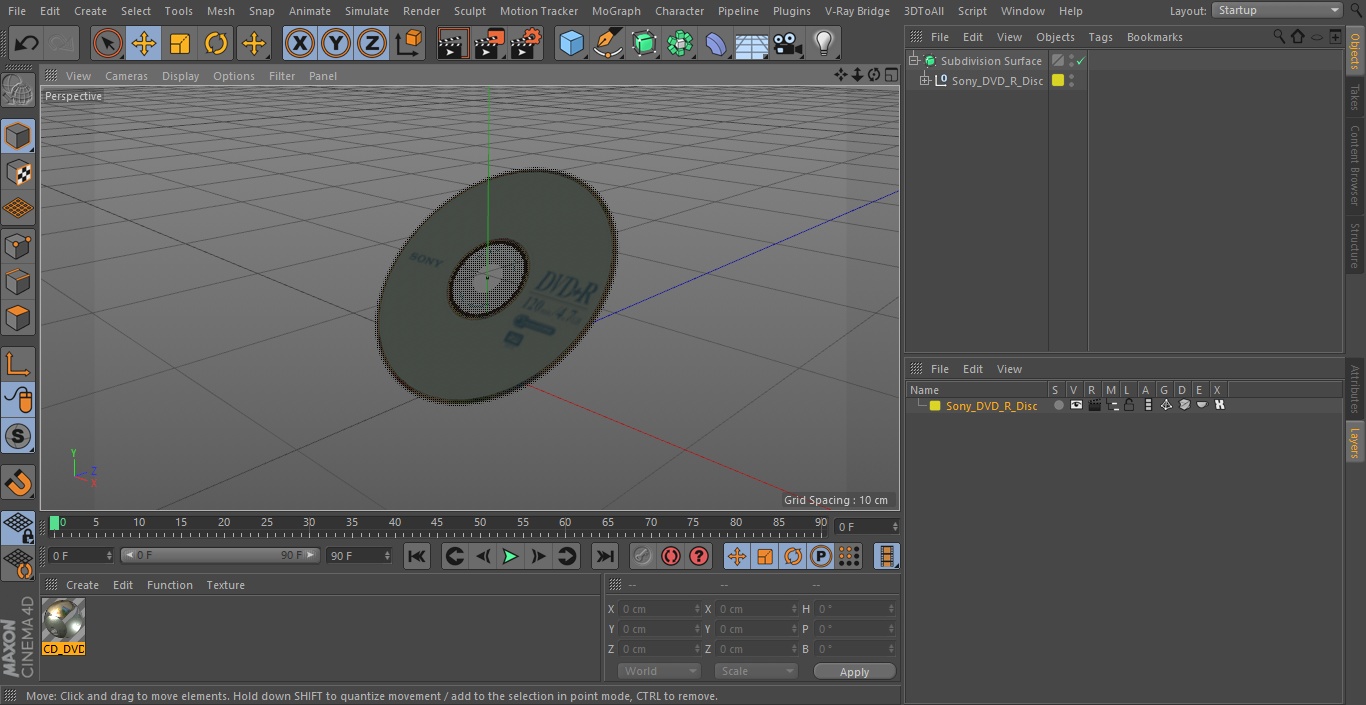The height and width of the screenshot is (705, 1366).
Task: Toggle X axis lock
Action: coord(300,43)
